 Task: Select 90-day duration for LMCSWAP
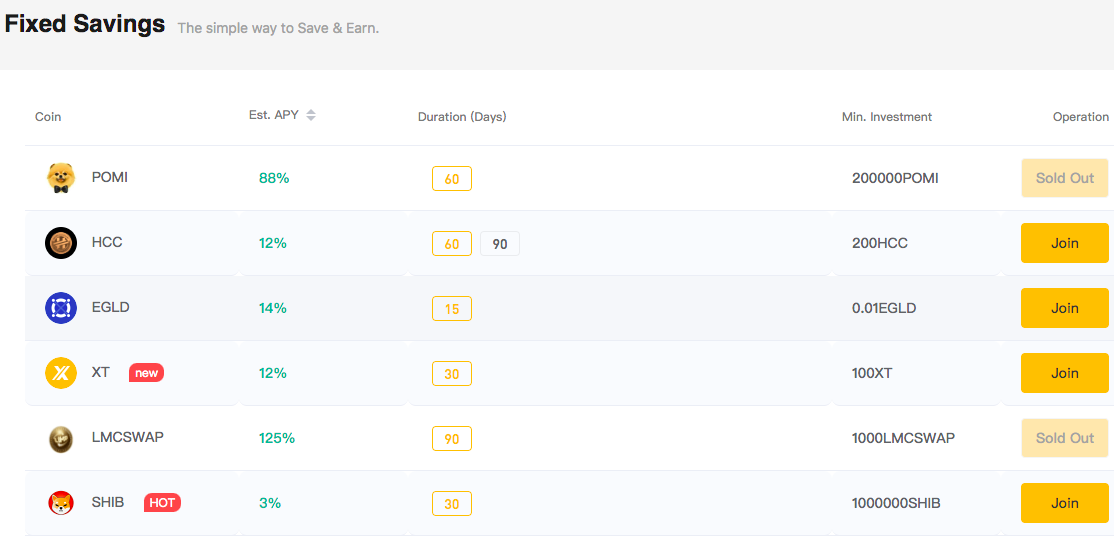click(452, 439)
